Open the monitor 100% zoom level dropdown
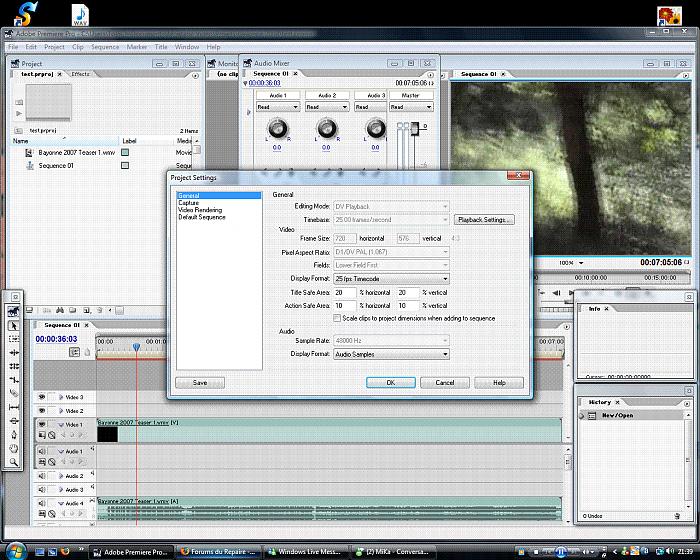 571,263
